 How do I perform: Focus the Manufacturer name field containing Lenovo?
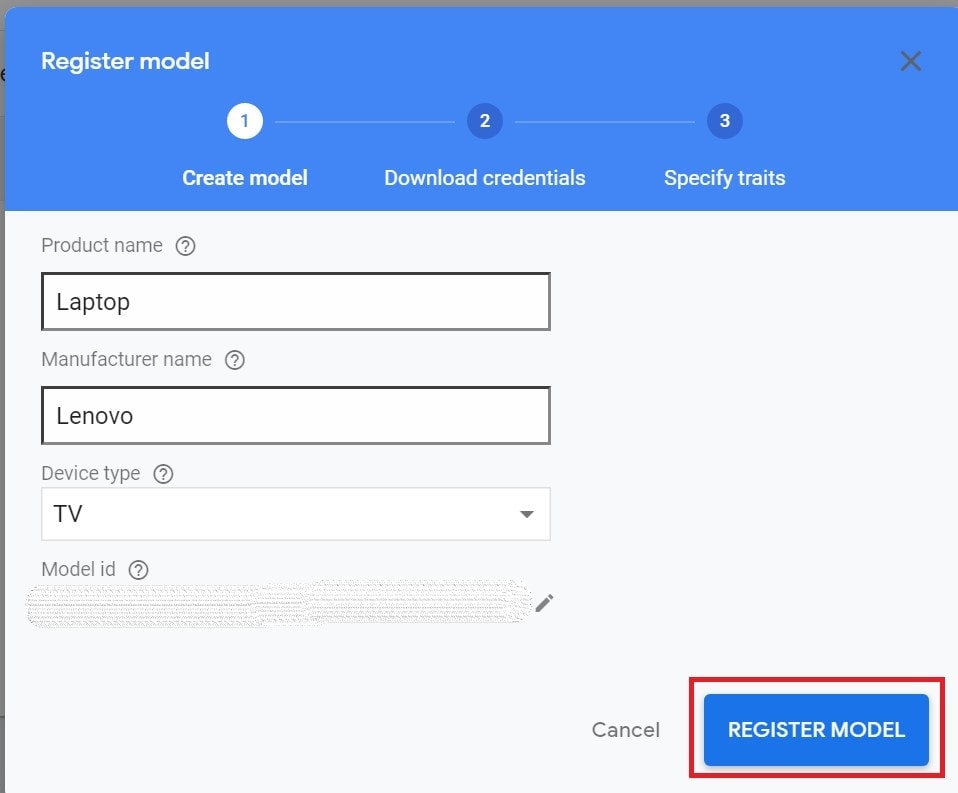(296, 415)
